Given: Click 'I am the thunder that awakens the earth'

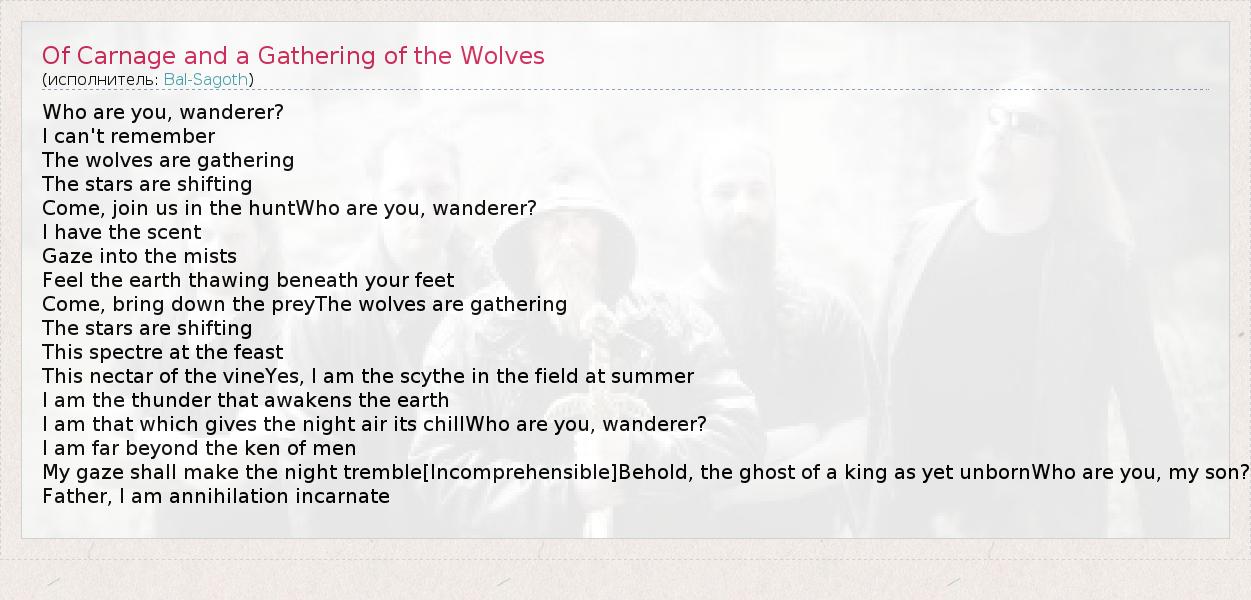Looking at the screenshot, I should click(x=246, y=400).
